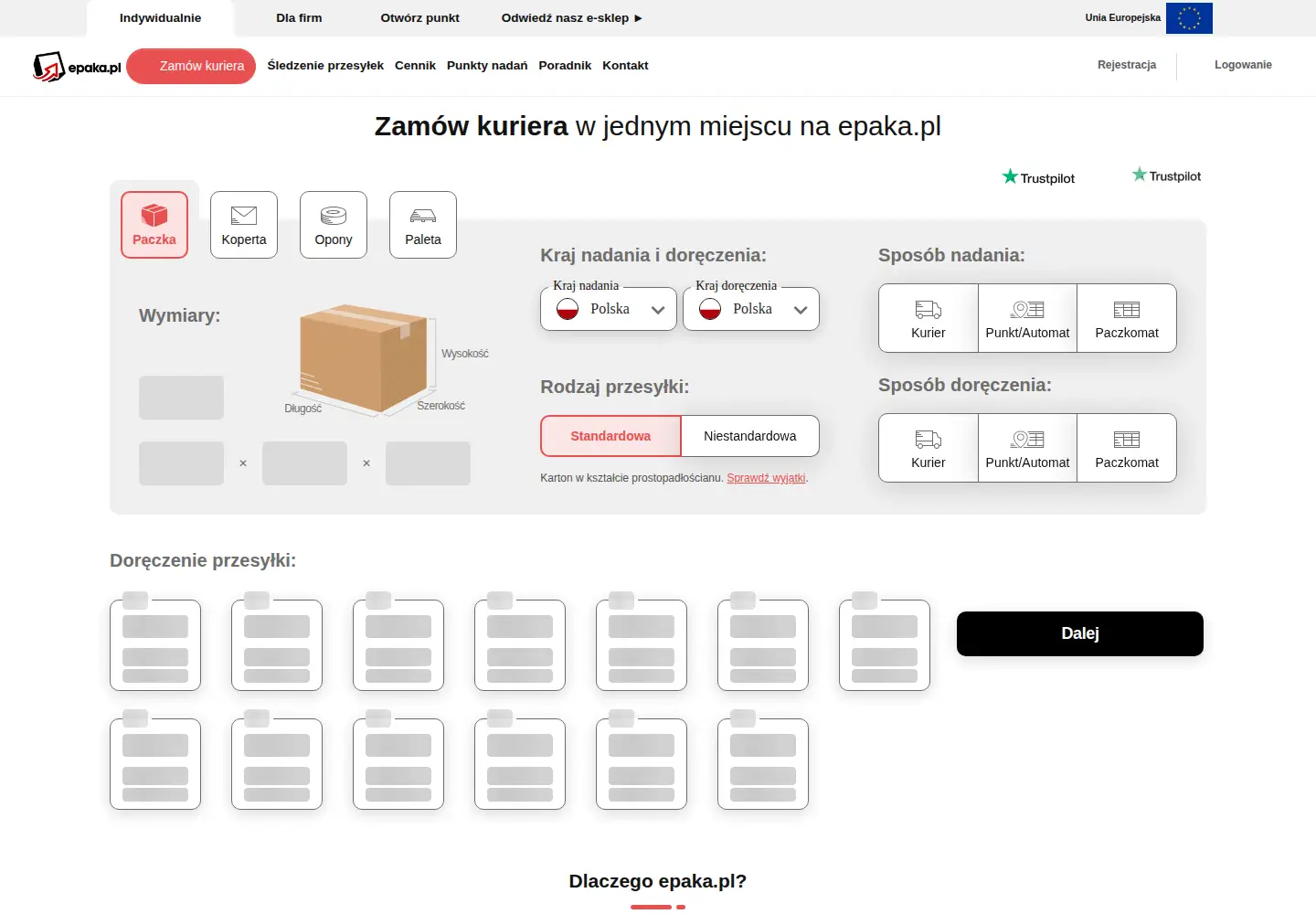This screenshot has height=914, width=1316.
Task: Choose Kurier under Sposób doręczenia
Action: point(929,448)
